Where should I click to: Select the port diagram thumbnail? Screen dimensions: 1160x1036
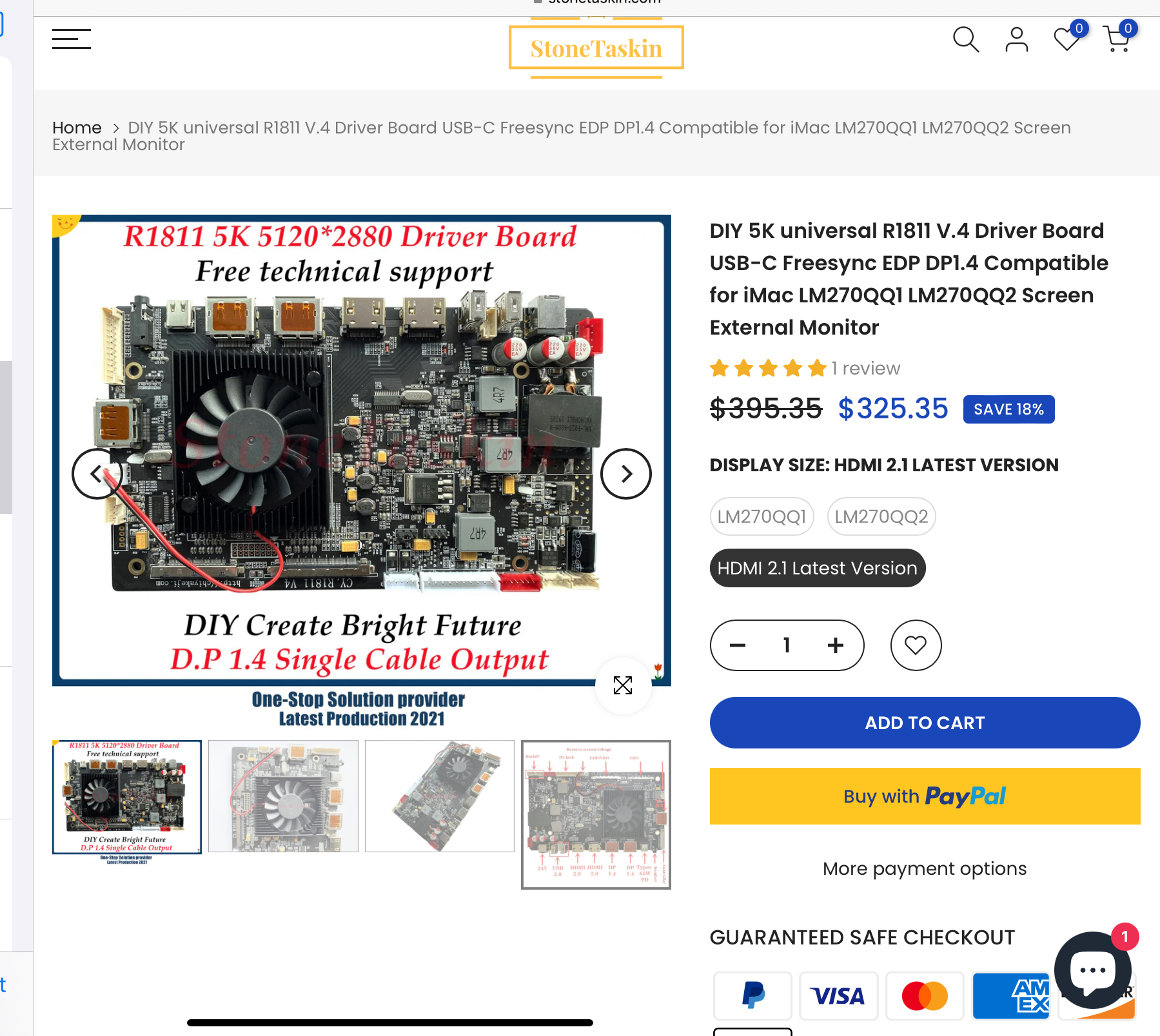click(596, 815)
